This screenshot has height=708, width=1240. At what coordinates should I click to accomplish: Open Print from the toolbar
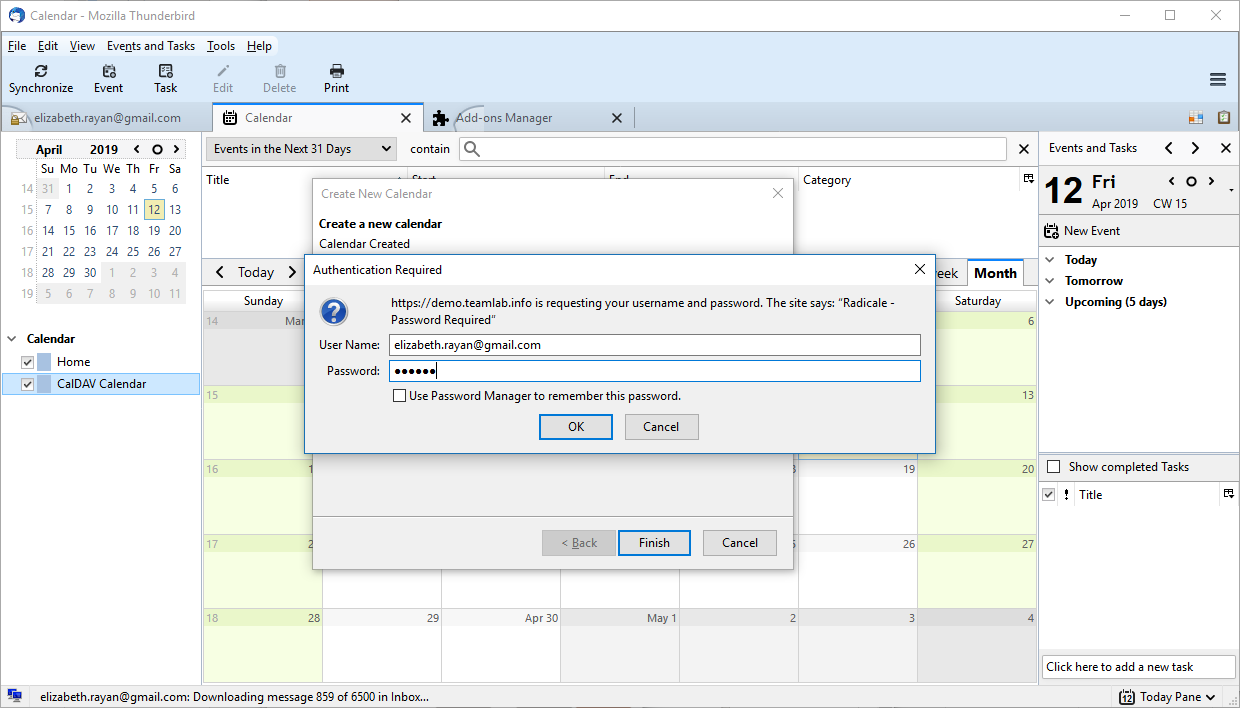click(x=336, y=77)
